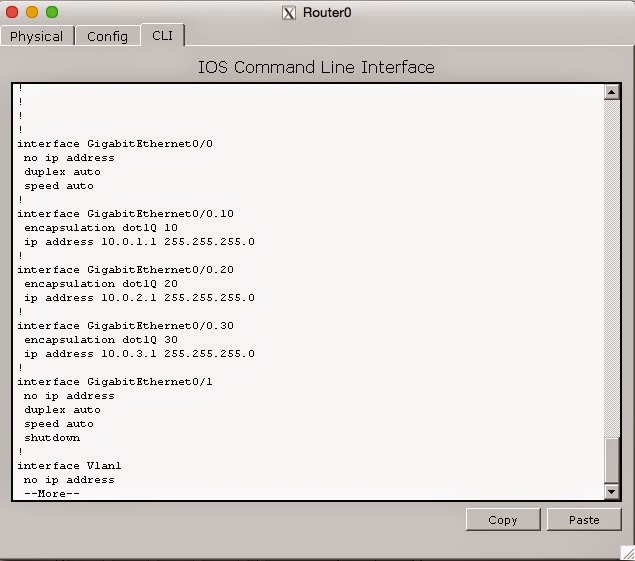
Task: Click the text 'encapsulation dot1Q 10'
Action: point(101,228)
